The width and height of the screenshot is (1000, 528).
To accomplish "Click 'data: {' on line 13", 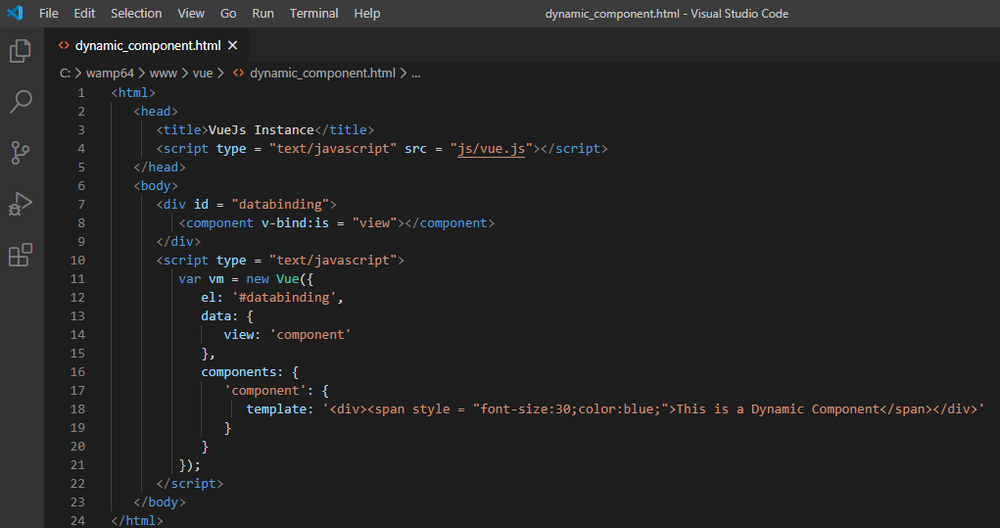I will [x=227, y=316].
